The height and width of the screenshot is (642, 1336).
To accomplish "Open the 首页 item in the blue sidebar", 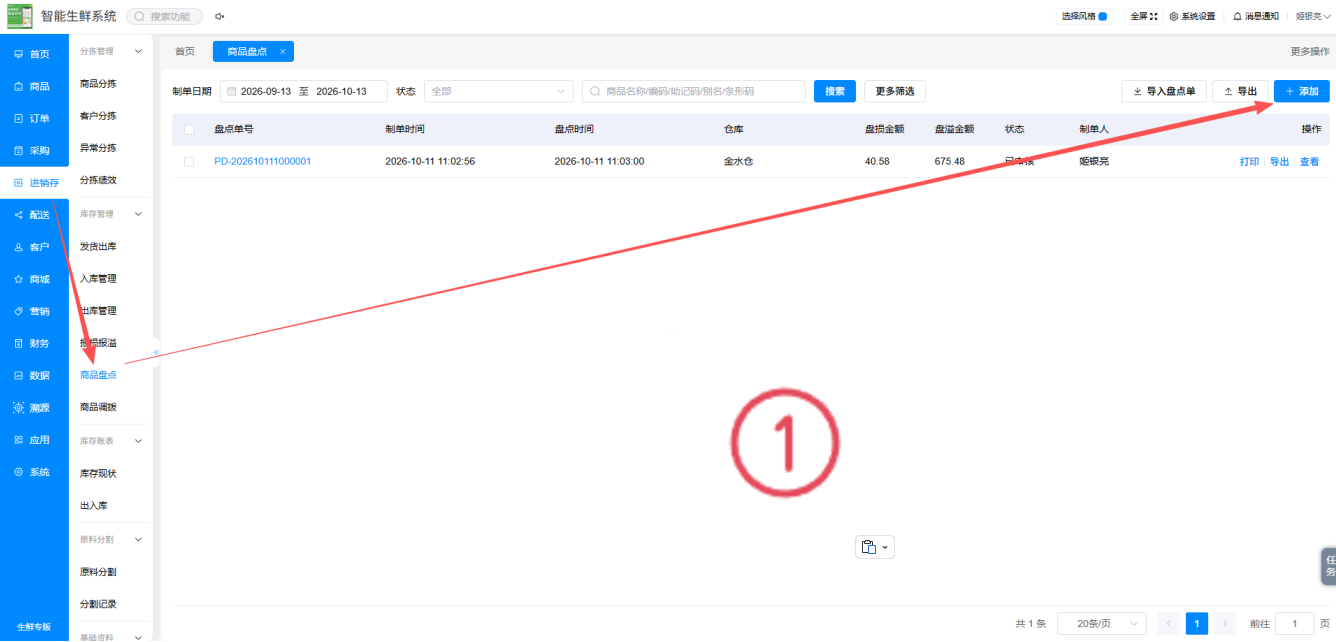I will 34,54.
